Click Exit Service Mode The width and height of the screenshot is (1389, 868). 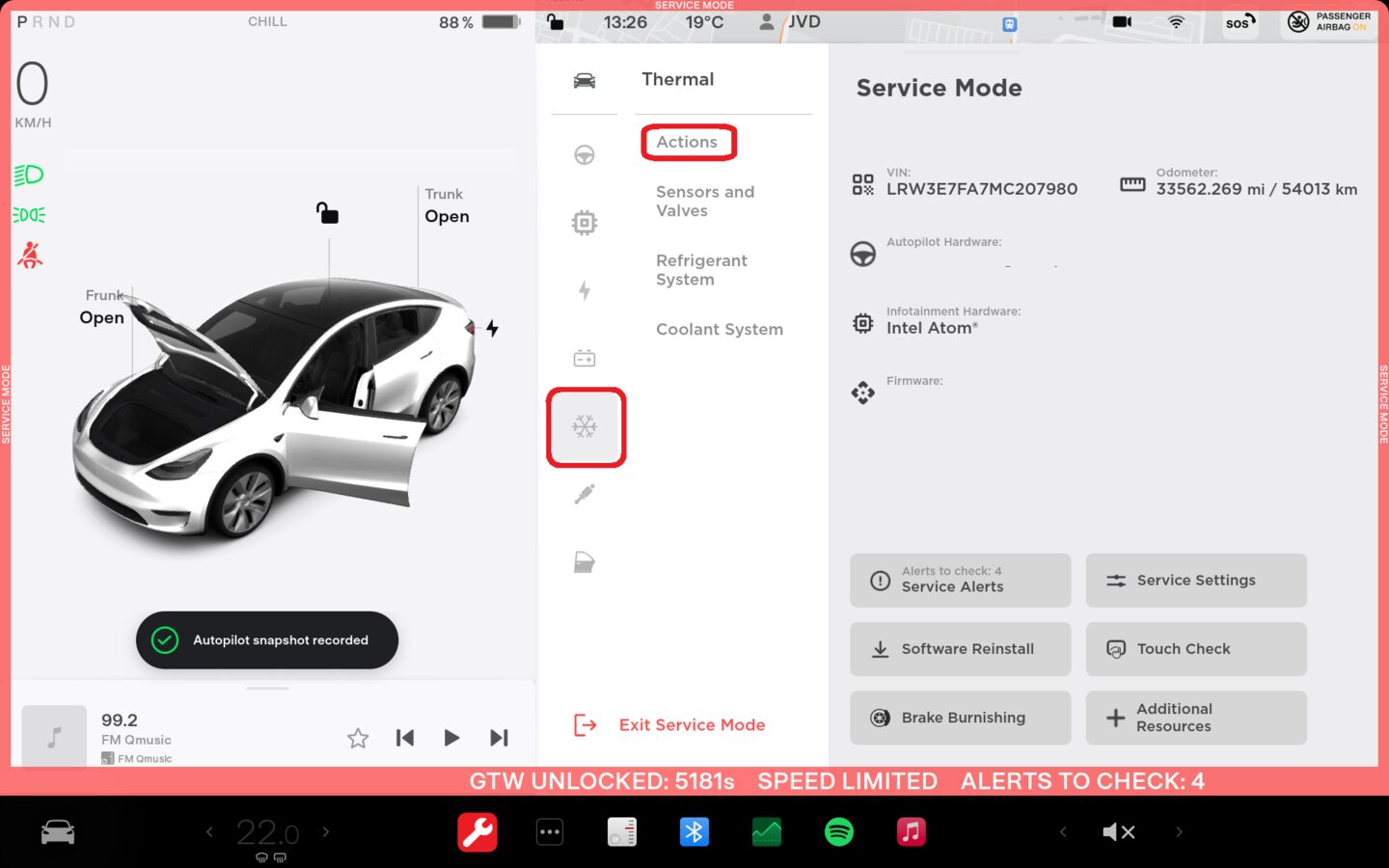click(691, 725)
